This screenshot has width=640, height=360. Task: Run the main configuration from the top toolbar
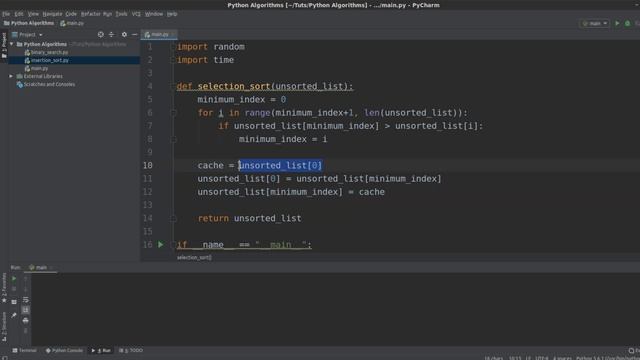[617, 23]
